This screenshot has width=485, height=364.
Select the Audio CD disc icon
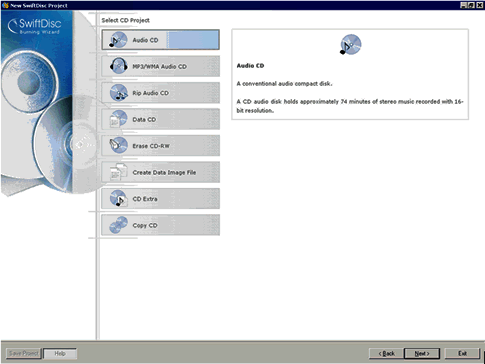tap(118, 40)
